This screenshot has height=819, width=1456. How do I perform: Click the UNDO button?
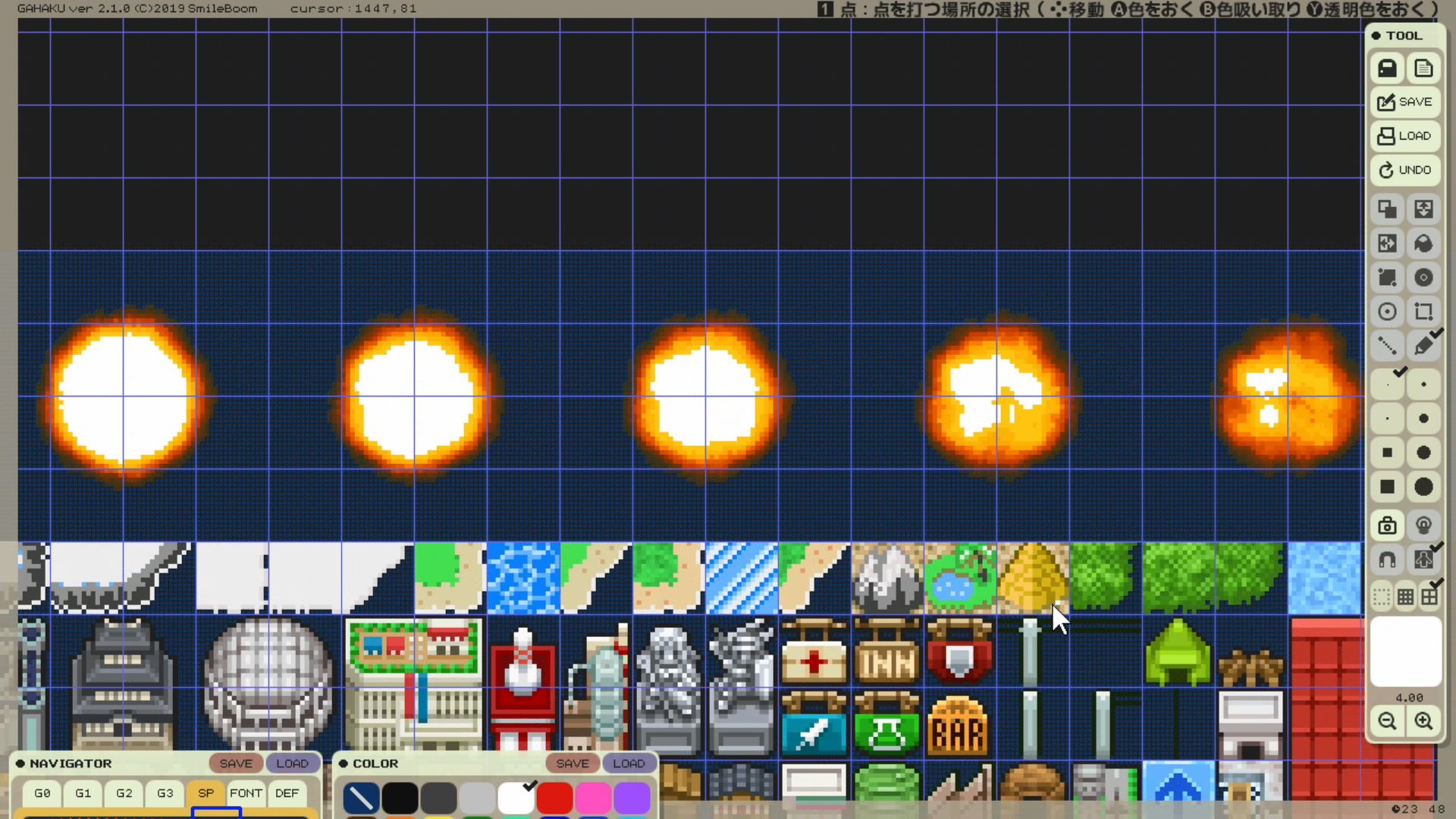coord(1405,170)
